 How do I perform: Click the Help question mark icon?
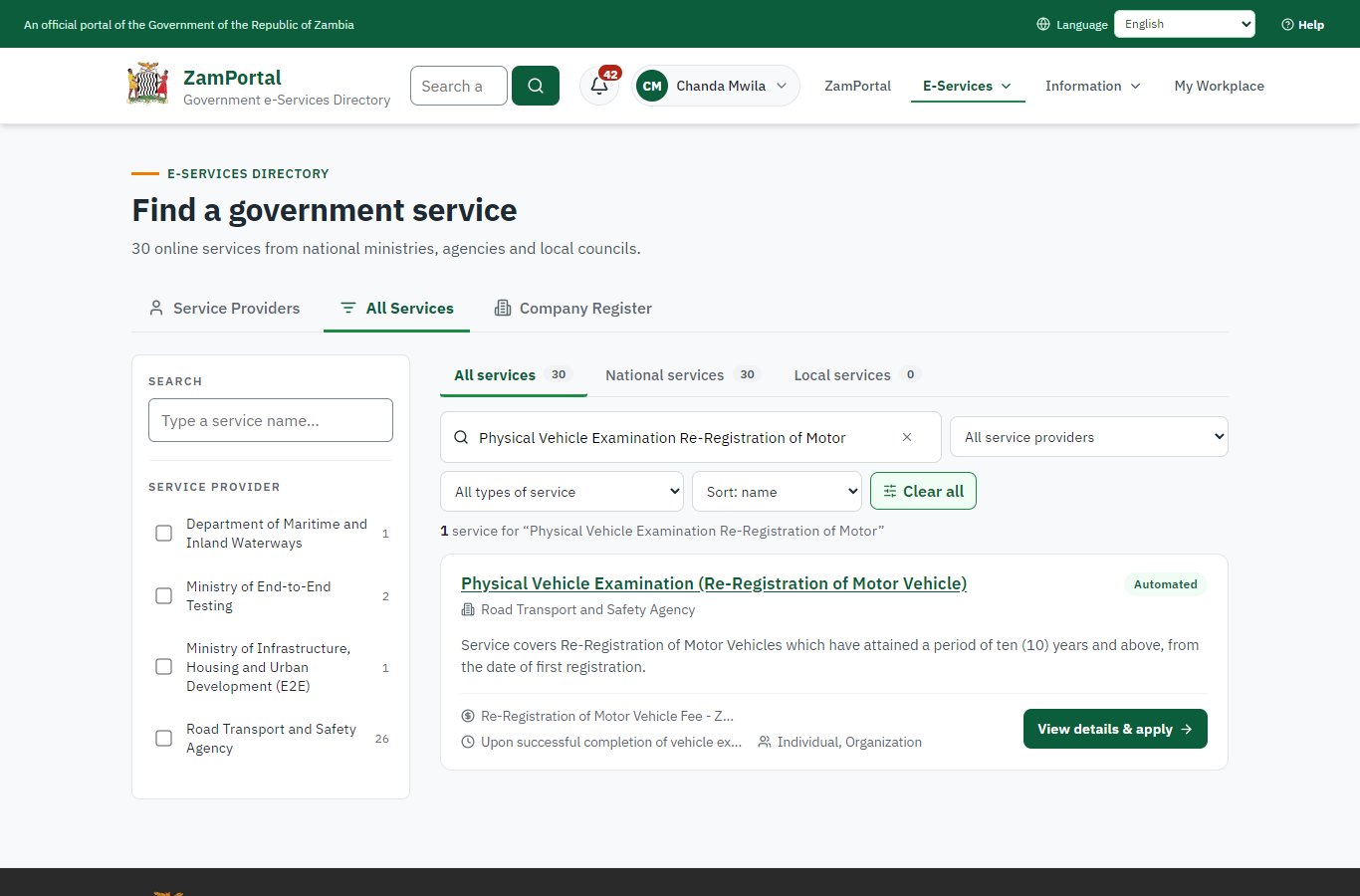coord(1287,24)
